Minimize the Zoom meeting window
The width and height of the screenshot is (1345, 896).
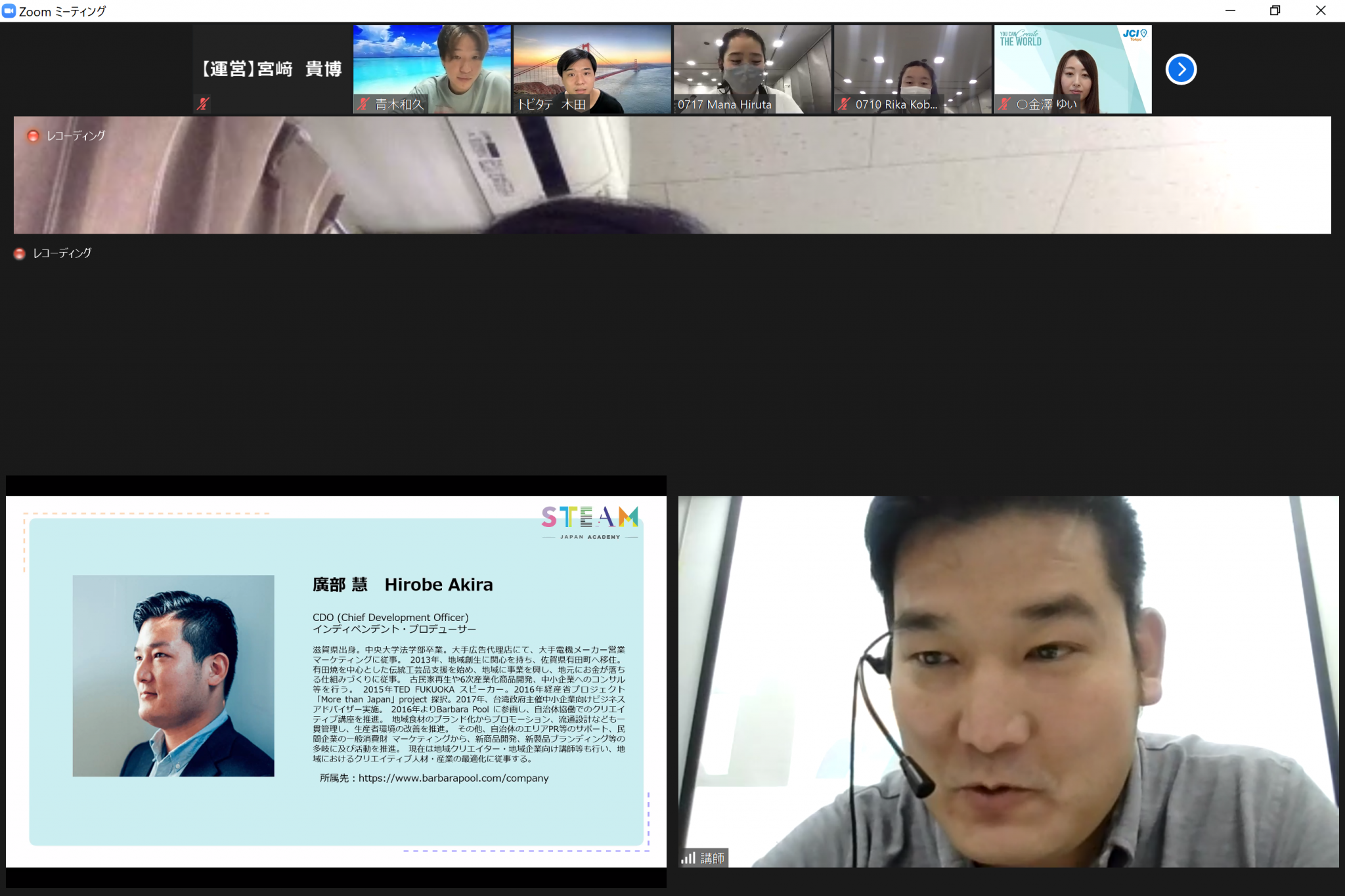point(1230,11)
